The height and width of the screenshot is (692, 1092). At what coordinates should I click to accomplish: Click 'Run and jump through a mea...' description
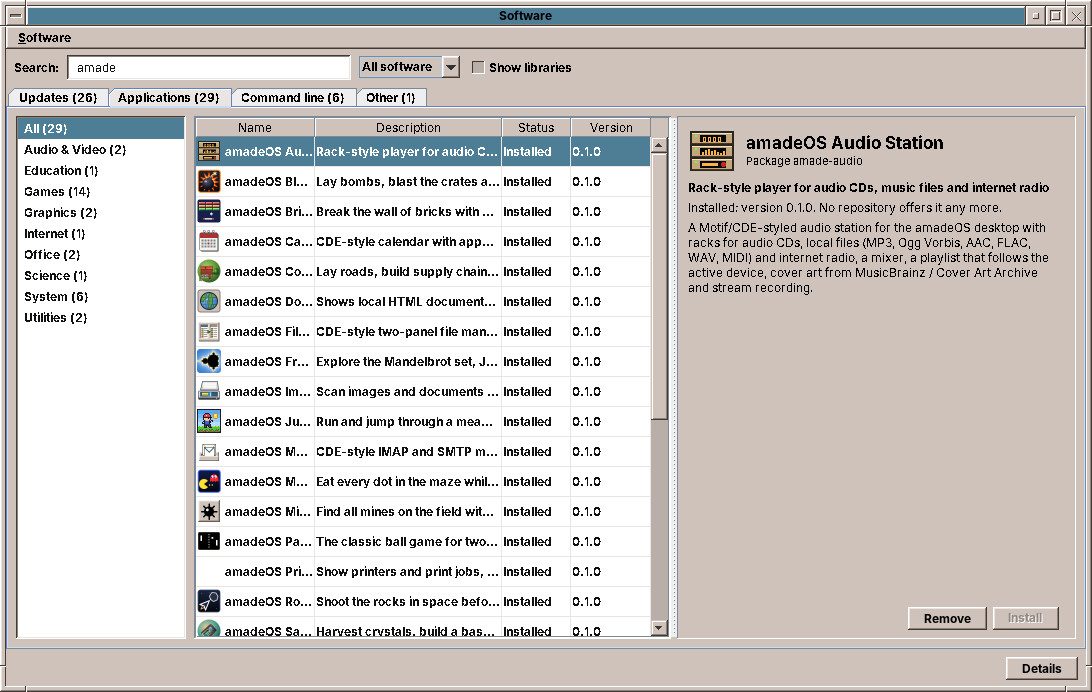pos(404,420)
